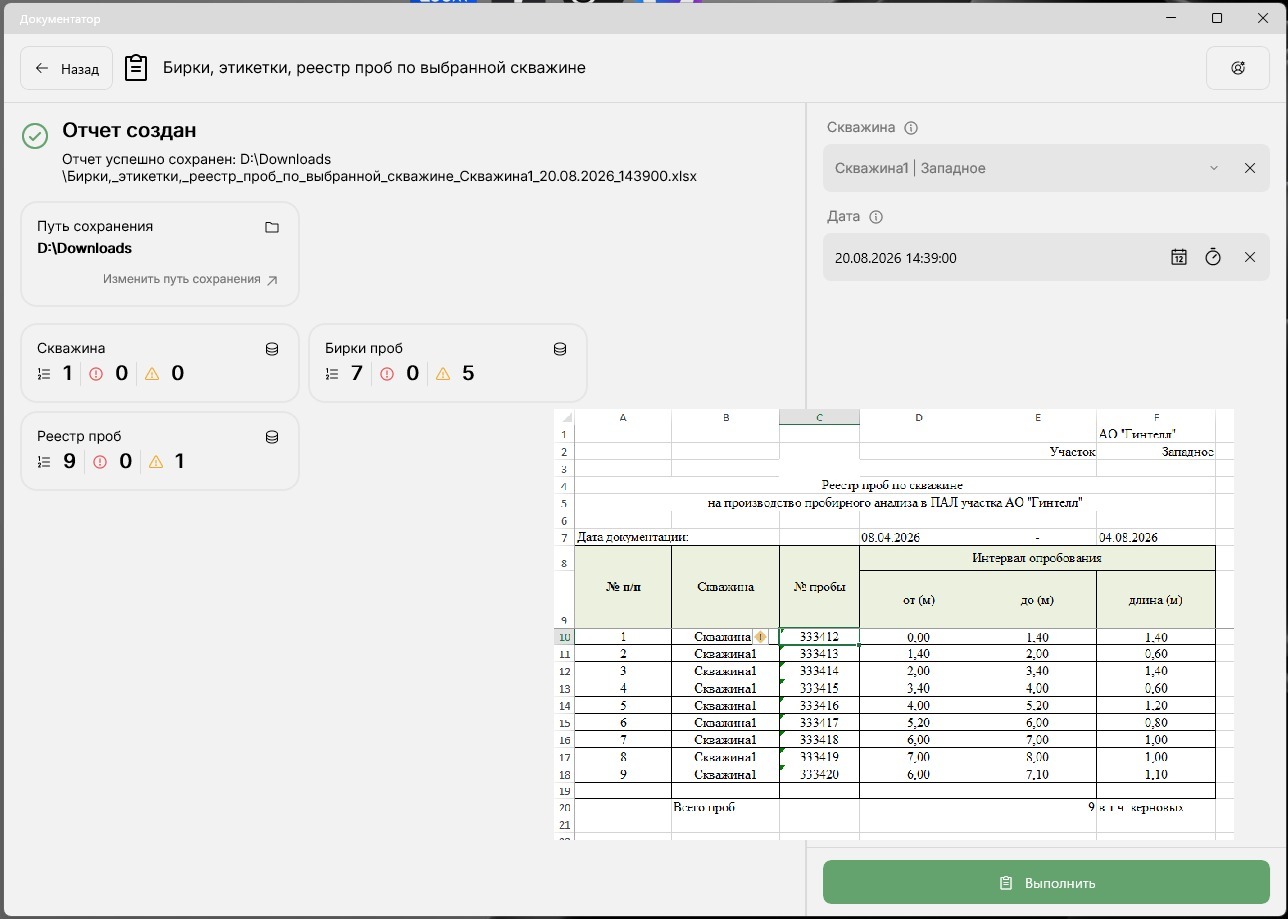Image resolution: width=1288 pixels, height=919 pixels.
Task: Open the calendar picker in Дата field
Action: click(1179, 257)
